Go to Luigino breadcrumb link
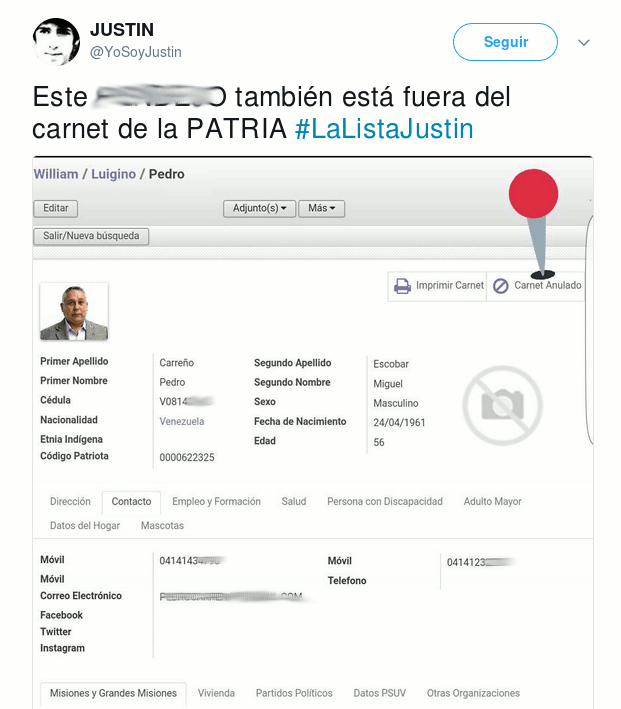The height and width of the screenshot is (709, 621). [114, 174]
